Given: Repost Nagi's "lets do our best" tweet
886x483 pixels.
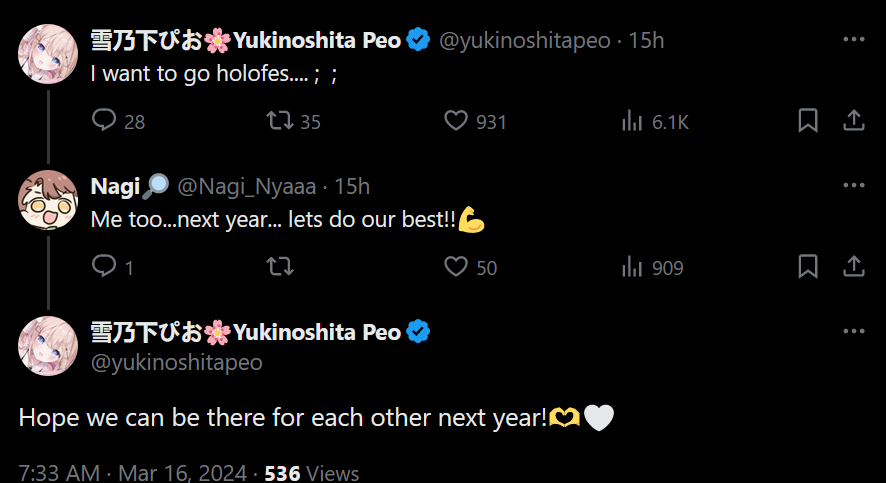Looking at the screenshot, I should (x=281, y=267).
